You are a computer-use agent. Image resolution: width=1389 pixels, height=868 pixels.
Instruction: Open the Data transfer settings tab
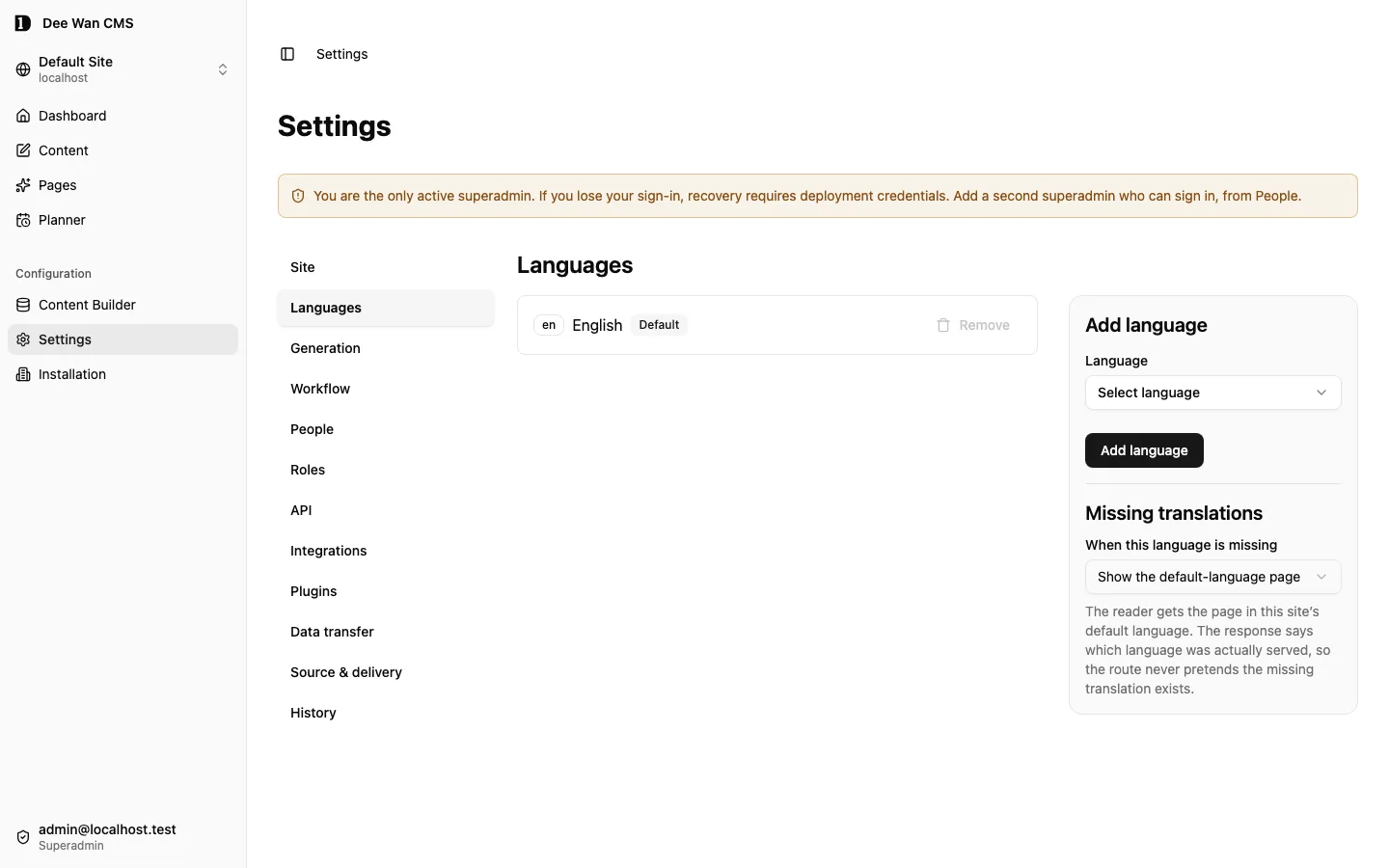(x=386, y=632)
